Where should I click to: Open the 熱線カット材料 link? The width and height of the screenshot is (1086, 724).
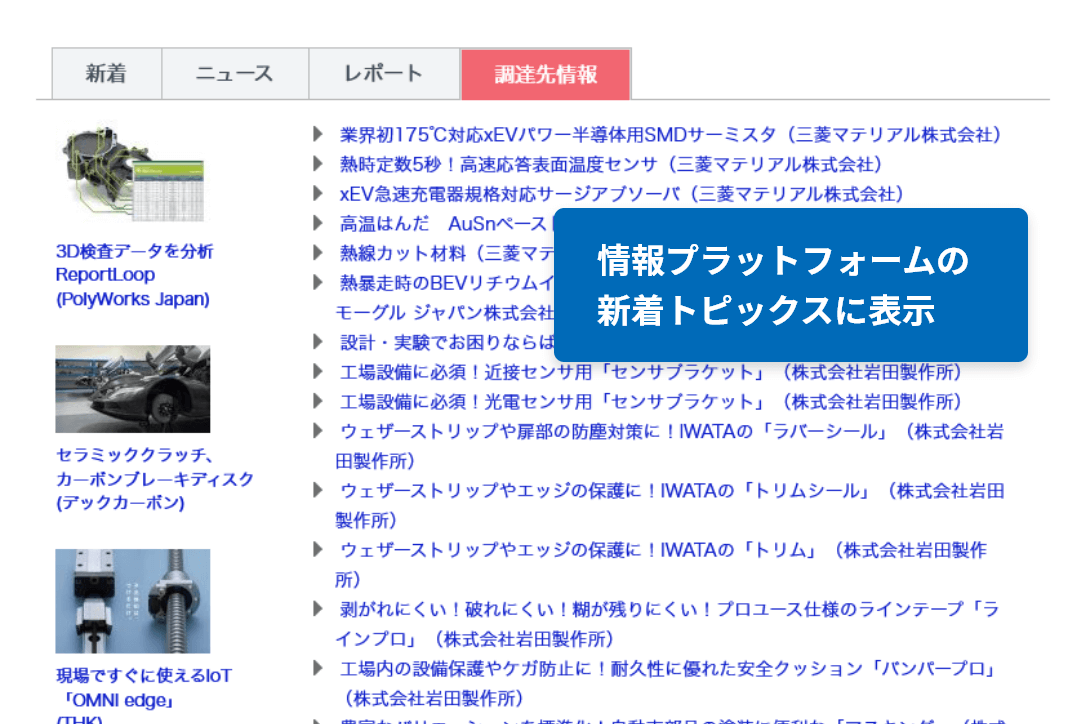pyautogui.click(x=446, y=254)
